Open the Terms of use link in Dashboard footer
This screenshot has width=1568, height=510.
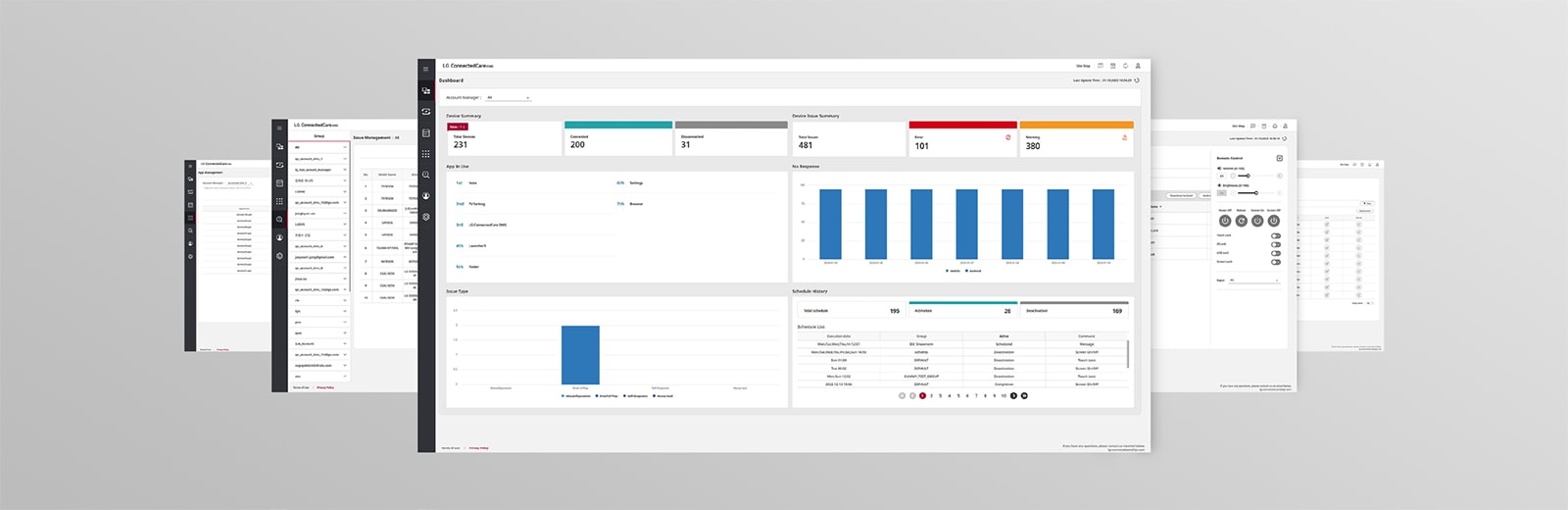click(450, 447)
